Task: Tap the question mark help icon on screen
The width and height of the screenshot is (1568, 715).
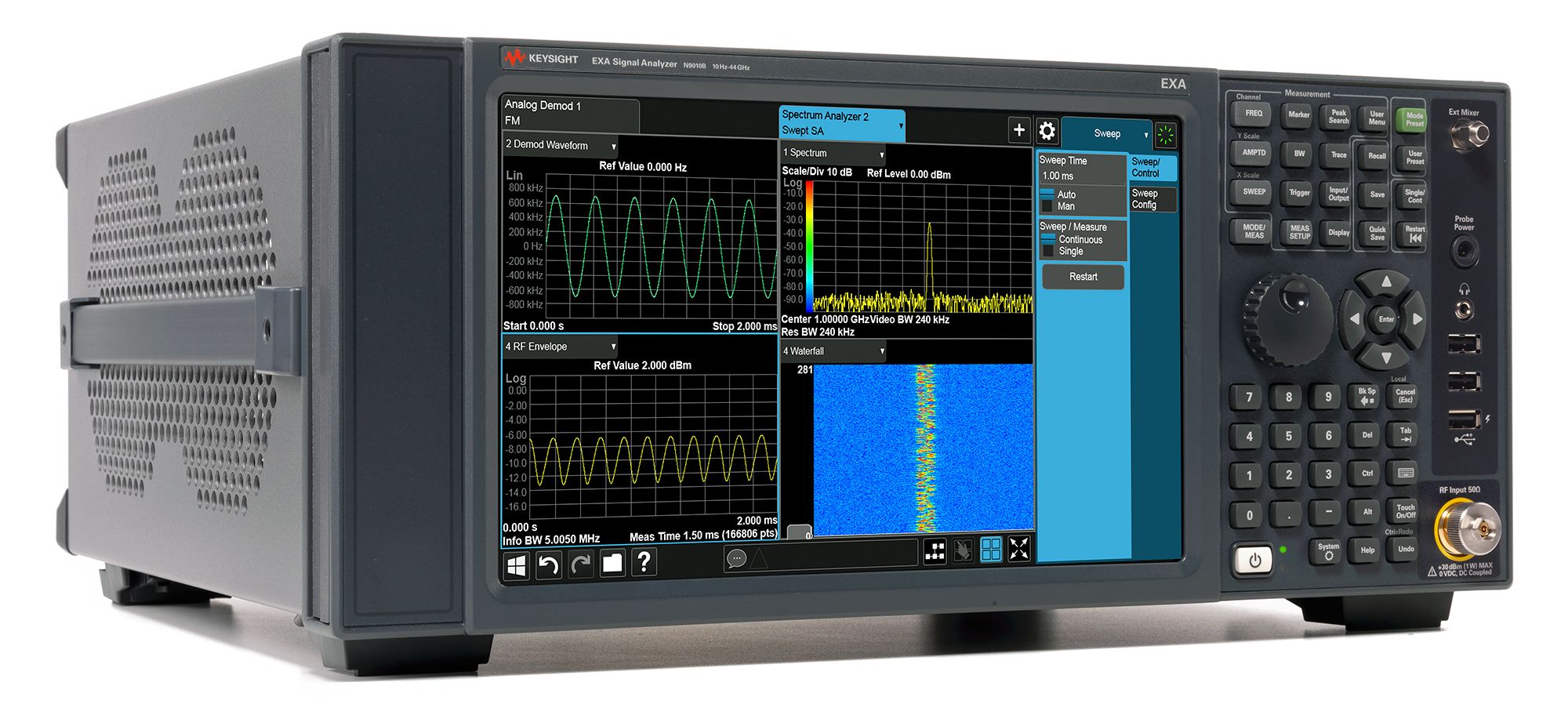Action: tap(644, 561)
